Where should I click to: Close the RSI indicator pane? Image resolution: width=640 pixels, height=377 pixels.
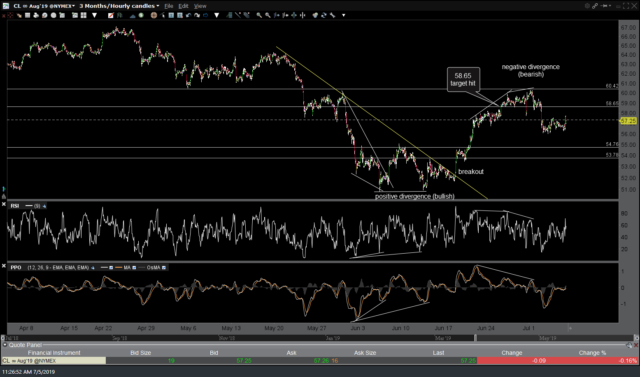(4, 204)
